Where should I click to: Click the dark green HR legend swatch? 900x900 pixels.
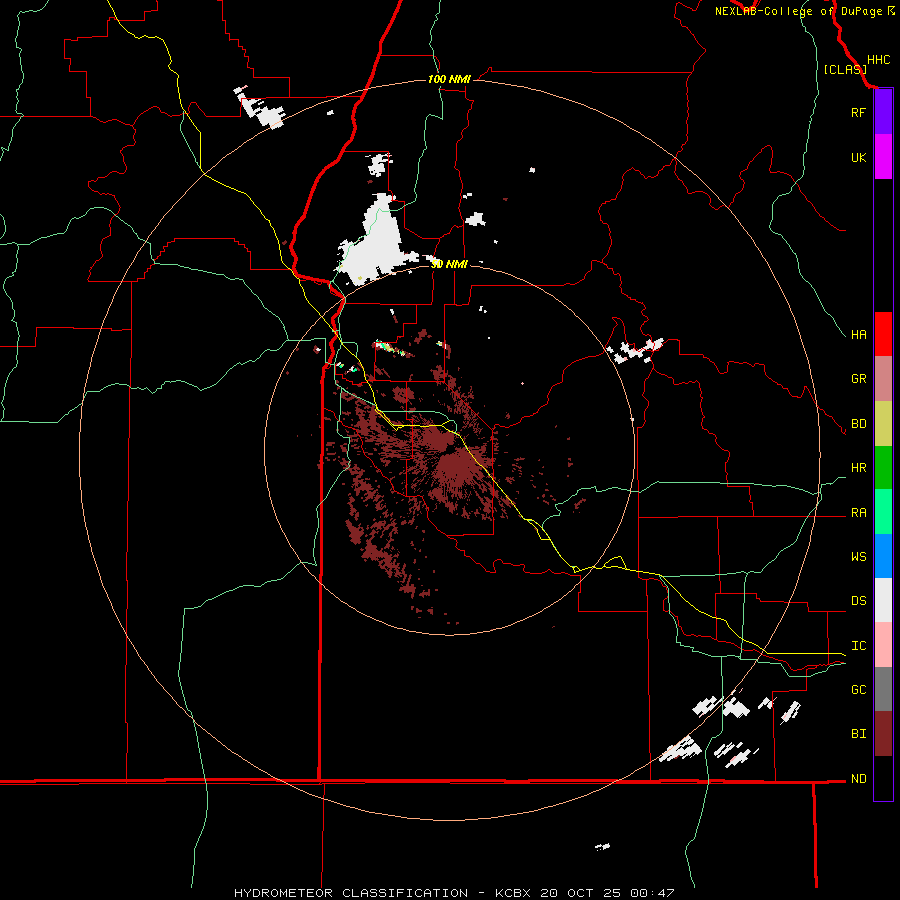pos(883,468)
